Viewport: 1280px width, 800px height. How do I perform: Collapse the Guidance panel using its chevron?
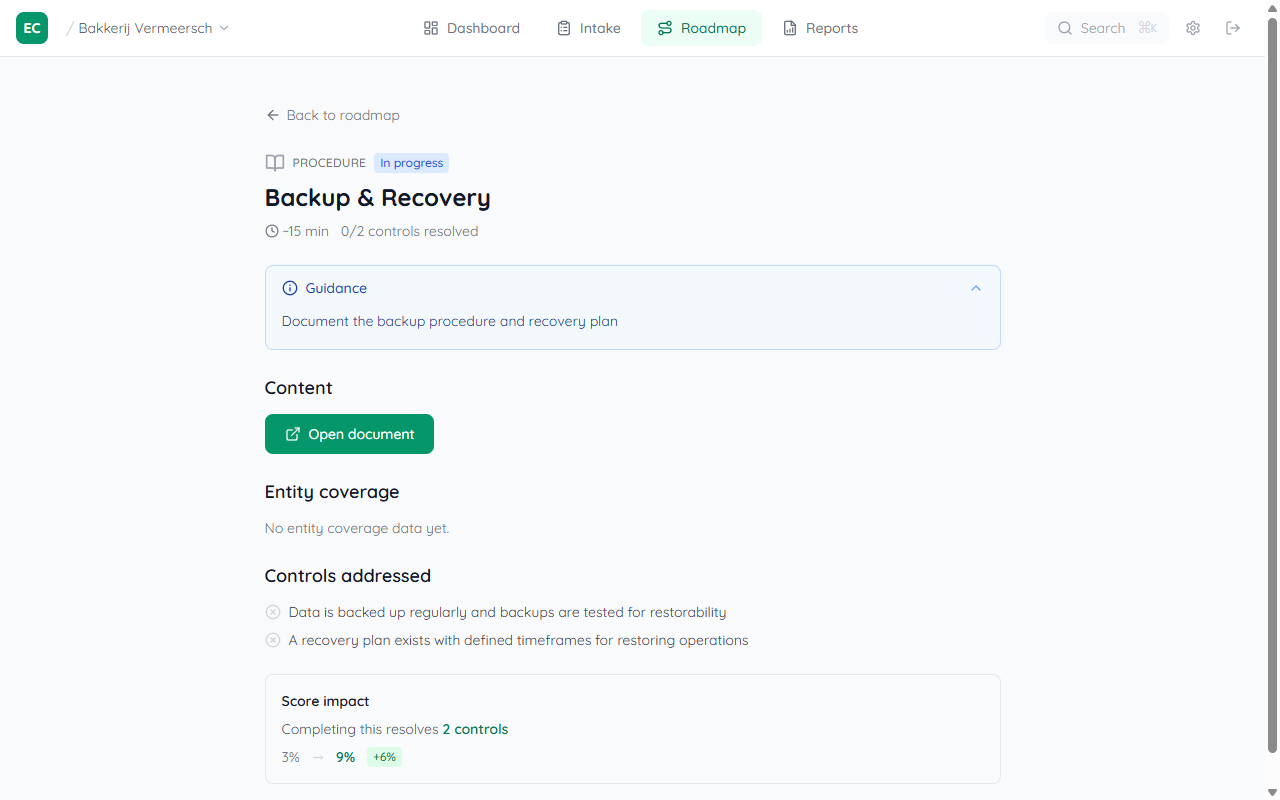click(x=975, y=288)
